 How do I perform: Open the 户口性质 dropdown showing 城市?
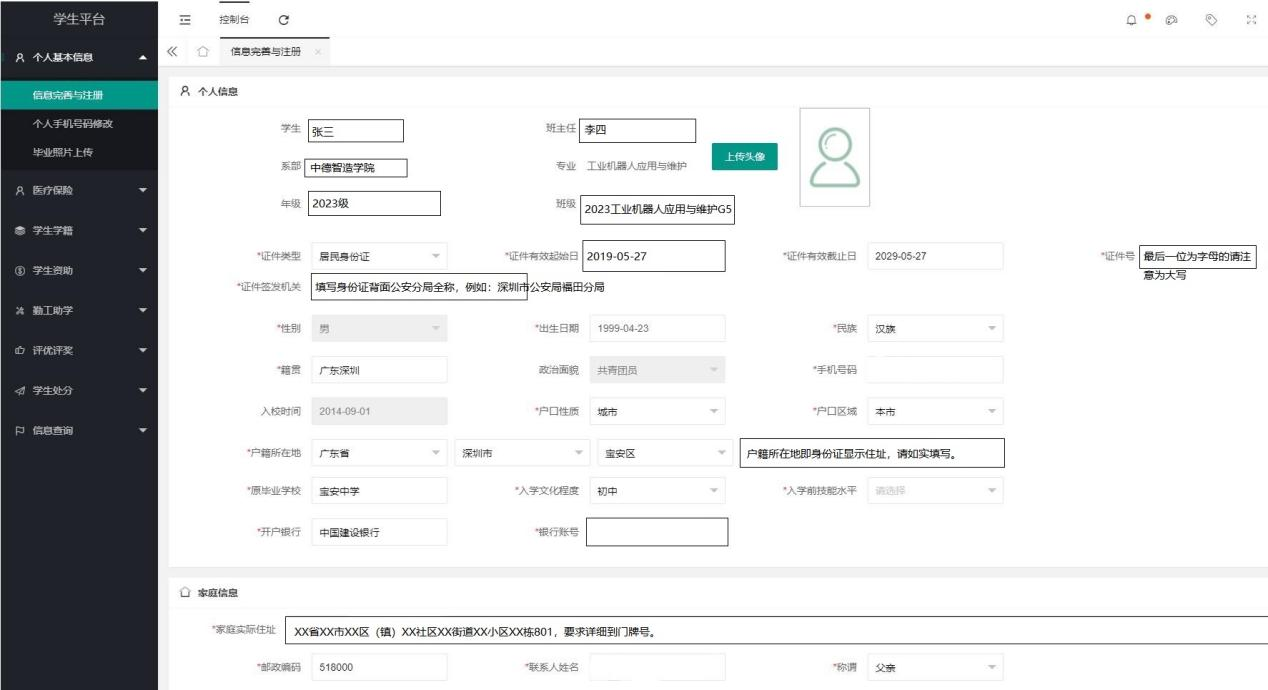pyautogui.click(x=657, y=411)
